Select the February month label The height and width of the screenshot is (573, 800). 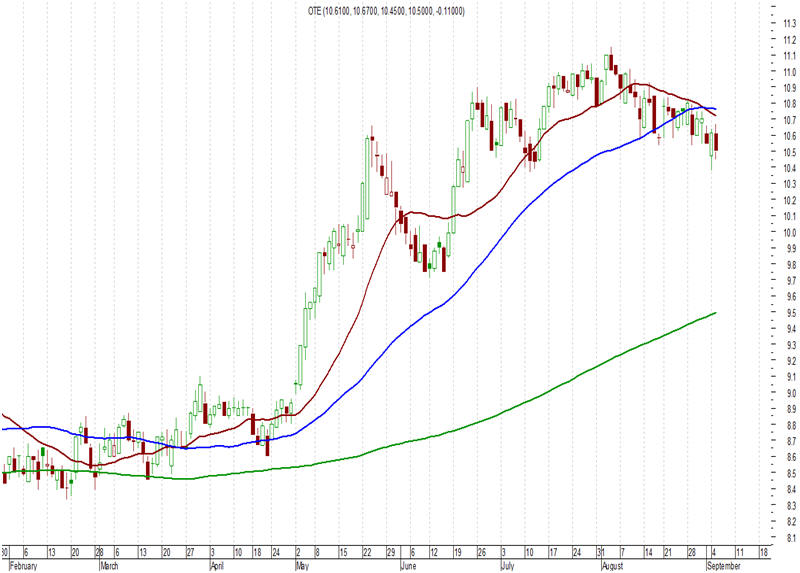23,566
